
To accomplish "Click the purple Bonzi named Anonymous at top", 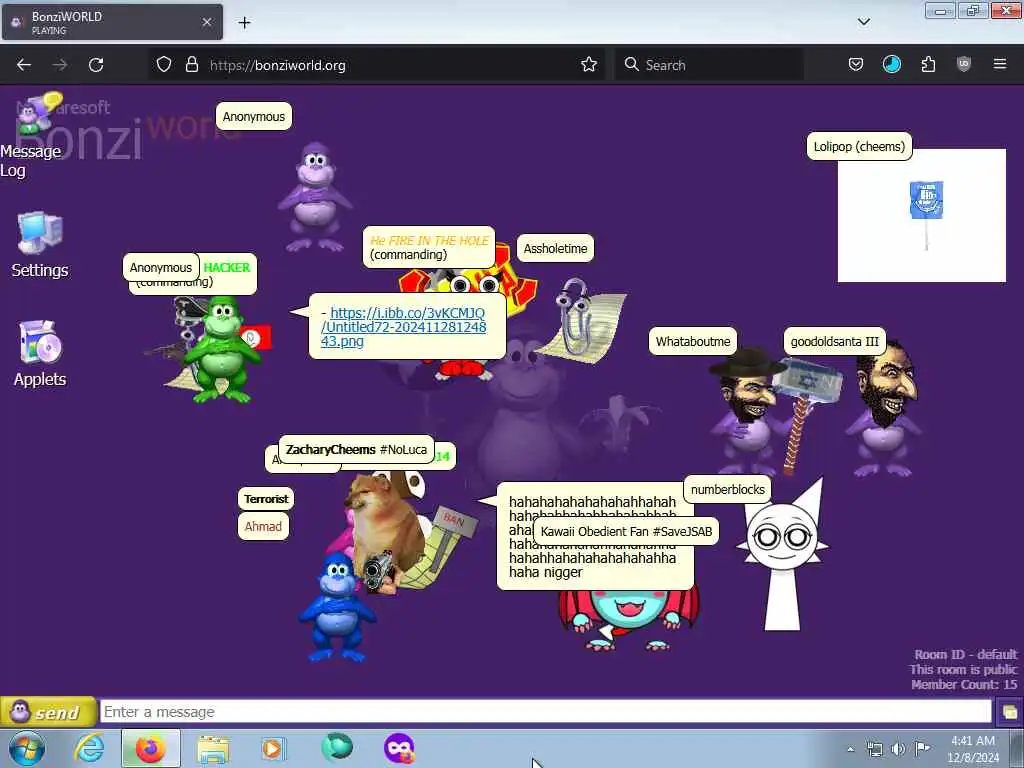I will point(315,198).
